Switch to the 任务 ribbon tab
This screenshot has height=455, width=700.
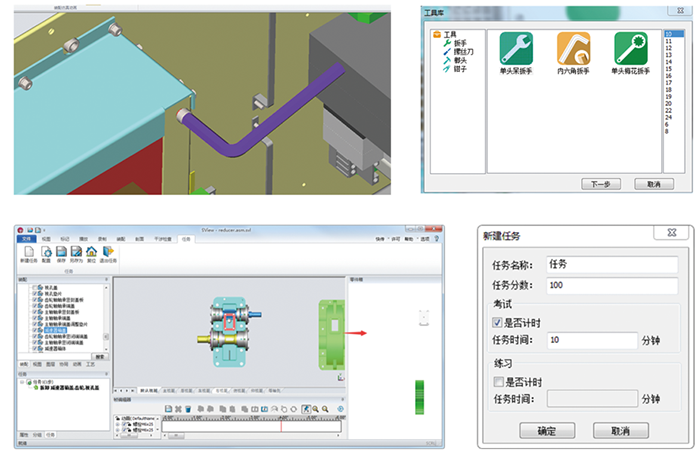click(x=186, y=239)
